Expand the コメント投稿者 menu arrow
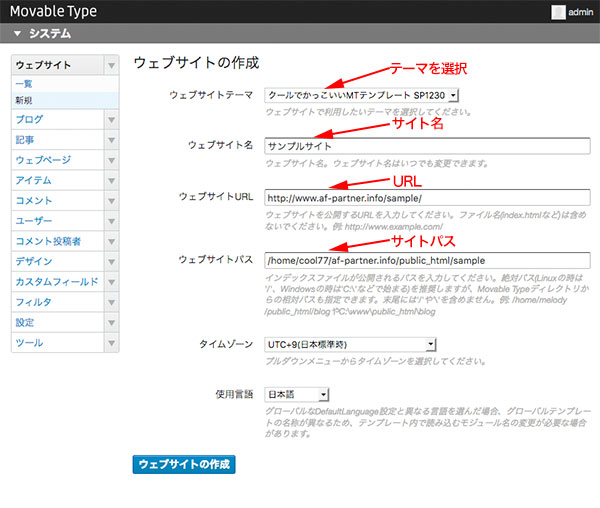 (x=111, y=241)
